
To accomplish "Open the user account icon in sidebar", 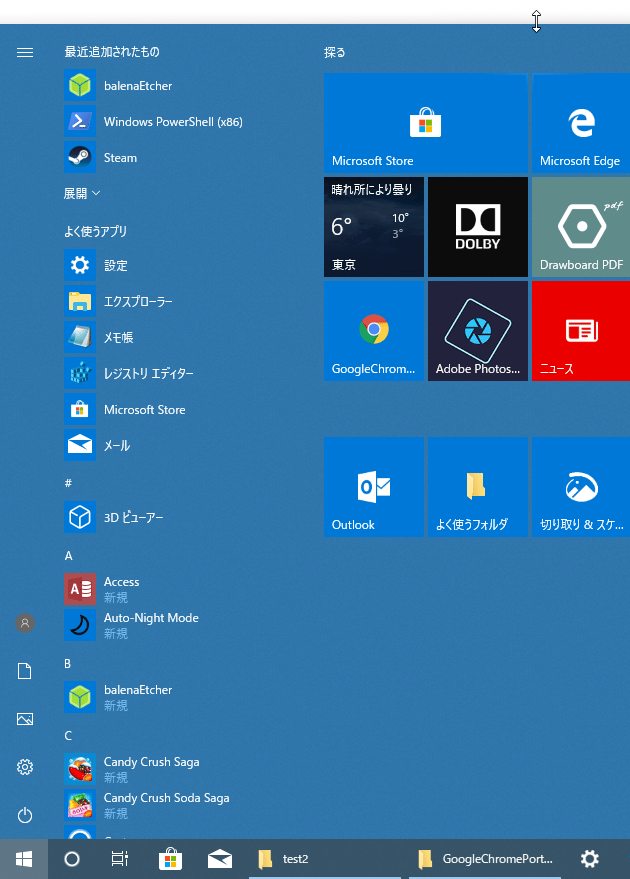I will (25, 623).
